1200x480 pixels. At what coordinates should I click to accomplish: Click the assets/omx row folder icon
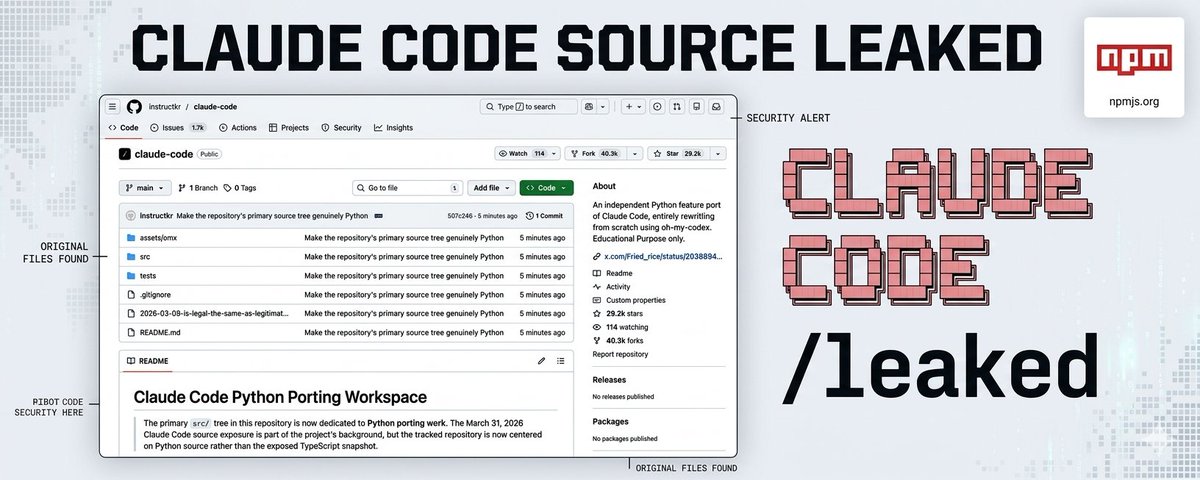click(x=130, y=238)
